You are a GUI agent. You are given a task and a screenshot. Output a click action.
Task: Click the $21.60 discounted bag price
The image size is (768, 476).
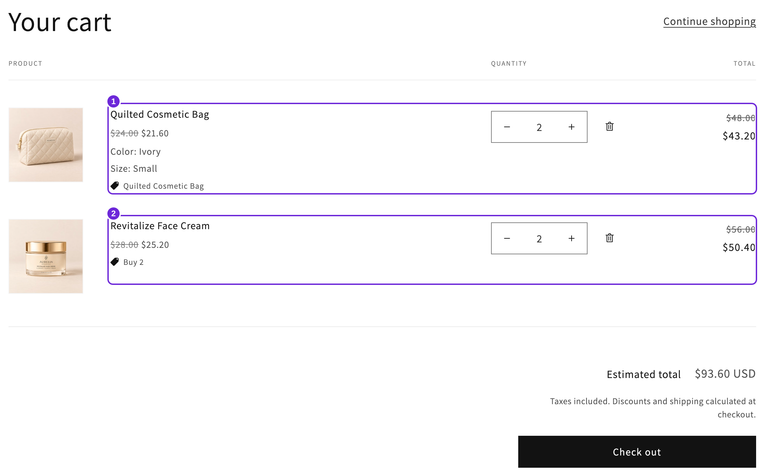coord(155,133)
